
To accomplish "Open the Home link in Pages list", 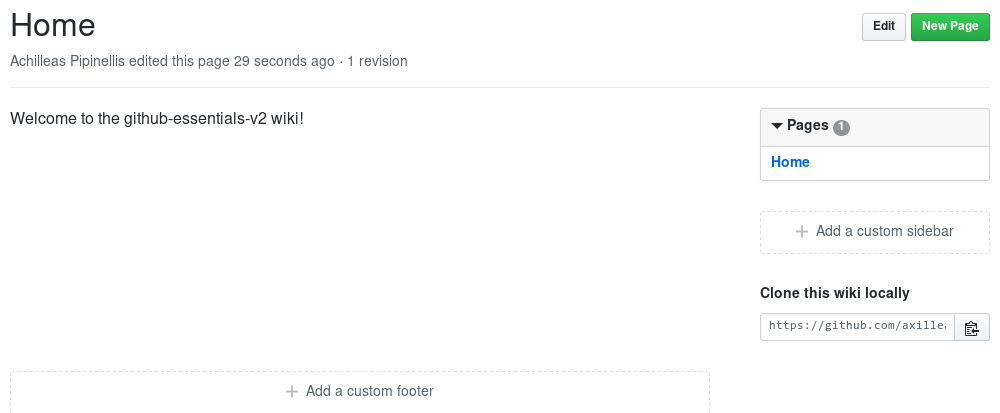I will [790, 162].
